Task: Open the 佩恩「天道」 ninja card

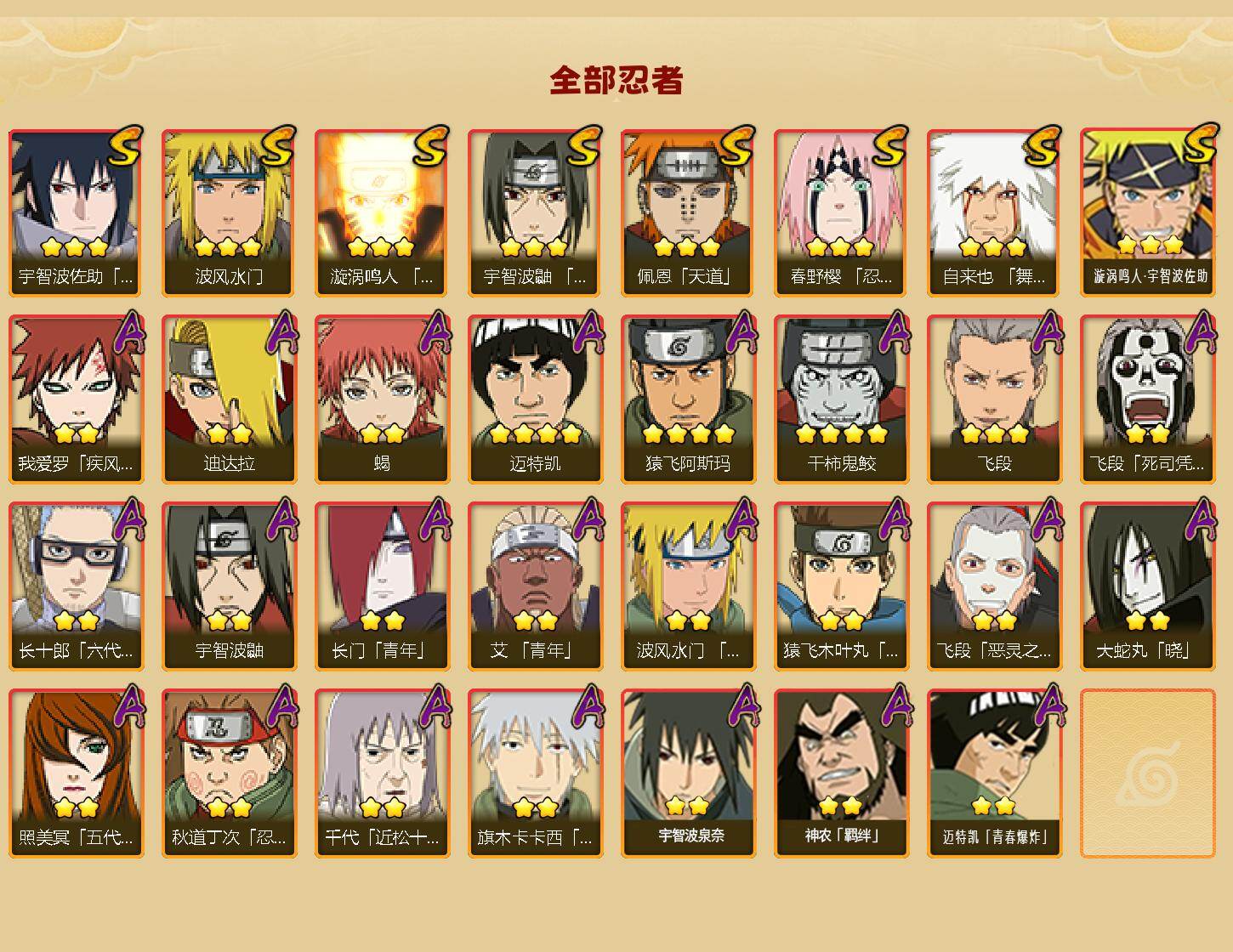Action: click(x=688, y=212)
